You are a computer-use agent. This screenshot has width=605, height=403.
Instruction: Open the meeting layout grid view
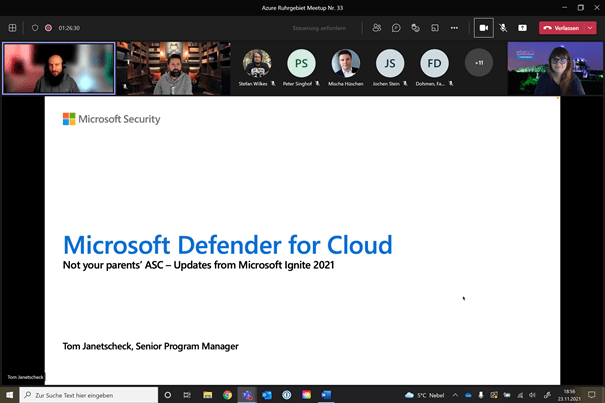(x=12, y=28)
